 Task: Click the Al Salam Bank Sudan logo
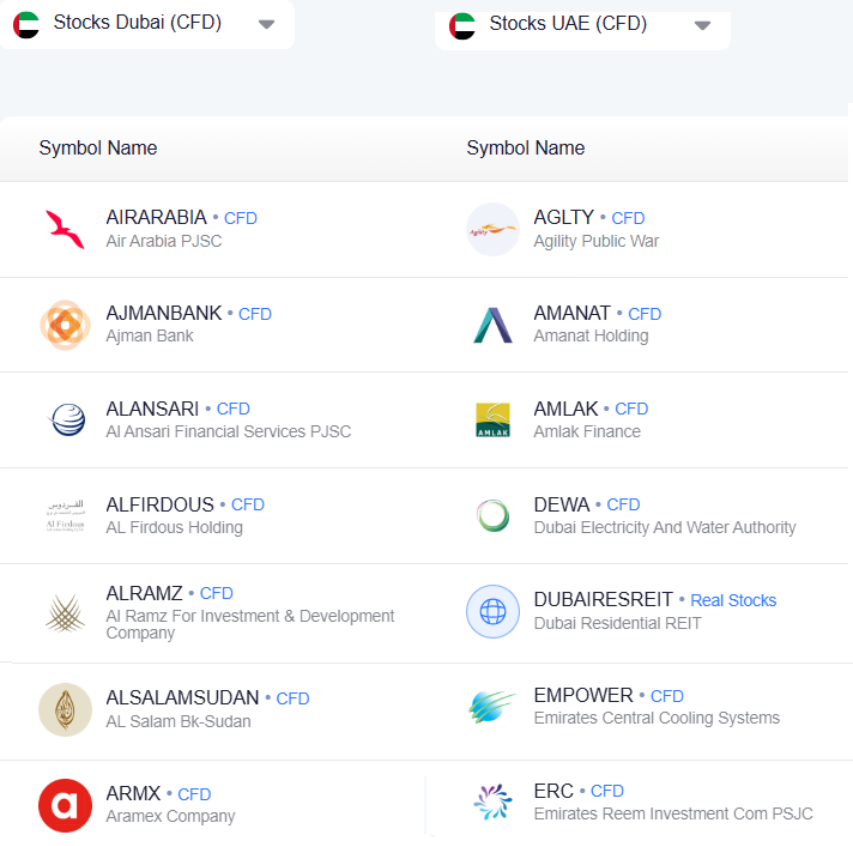65,709
